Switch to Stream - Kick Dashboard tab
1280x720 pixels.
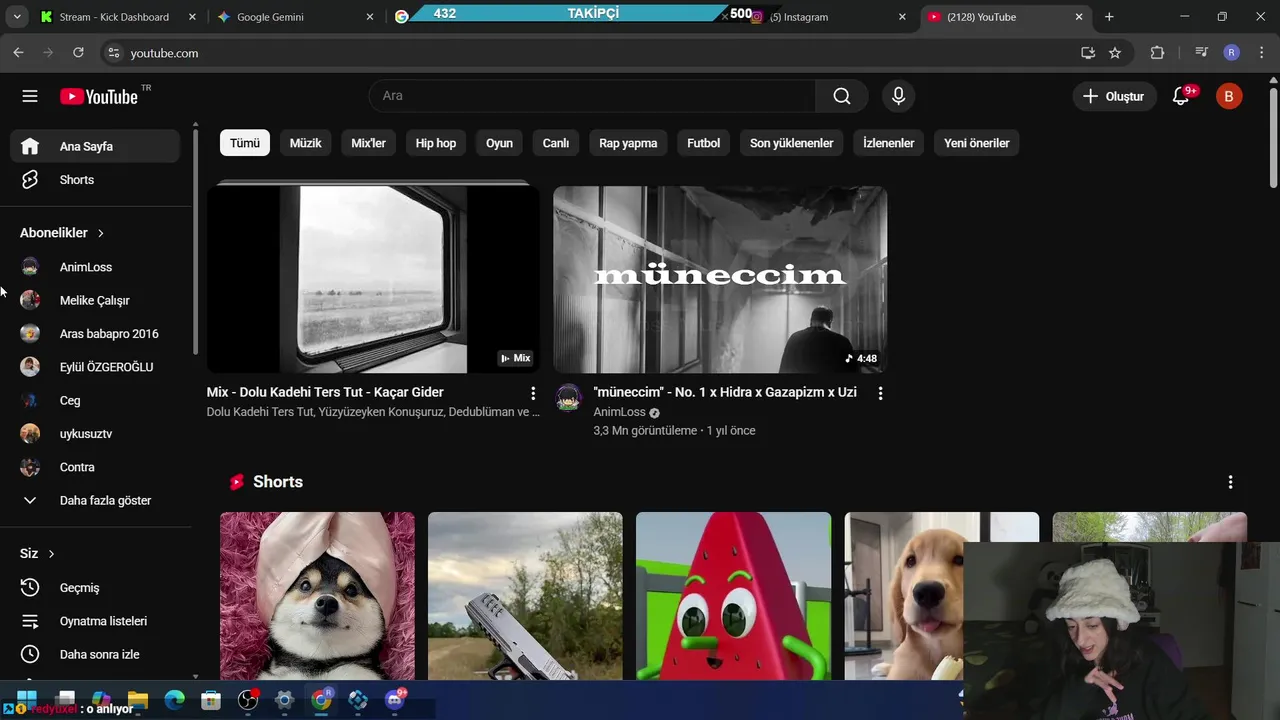(x=116, y=17)
